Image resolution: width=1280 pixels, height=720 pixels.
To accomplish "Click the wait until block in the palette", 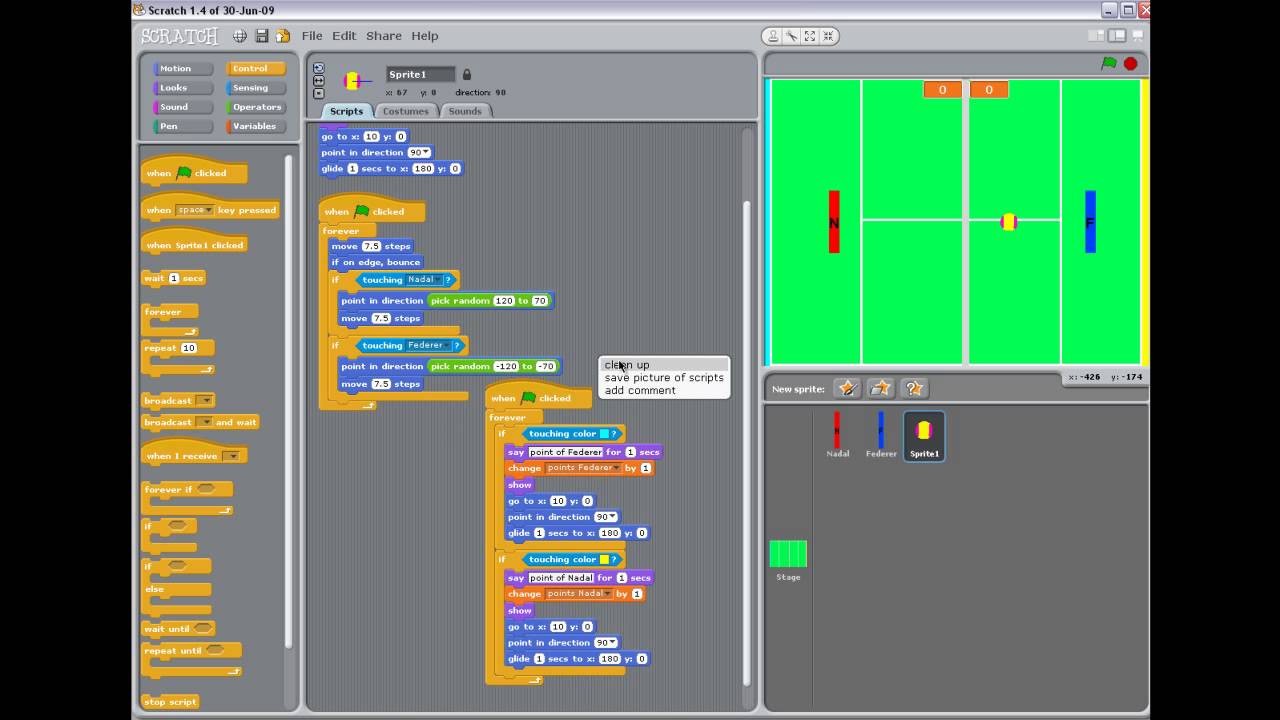I will coord(180,629).
